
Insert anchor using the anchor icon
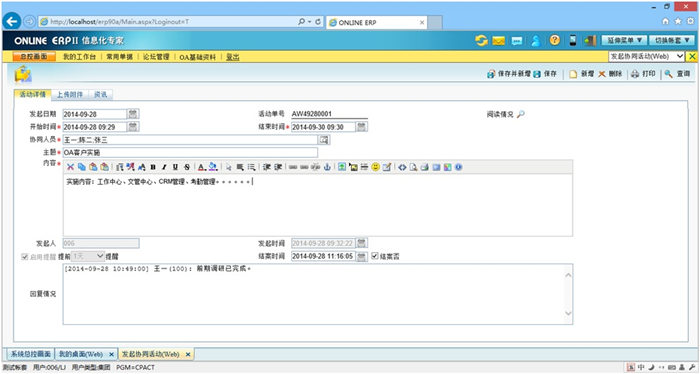tap(327, 167)
